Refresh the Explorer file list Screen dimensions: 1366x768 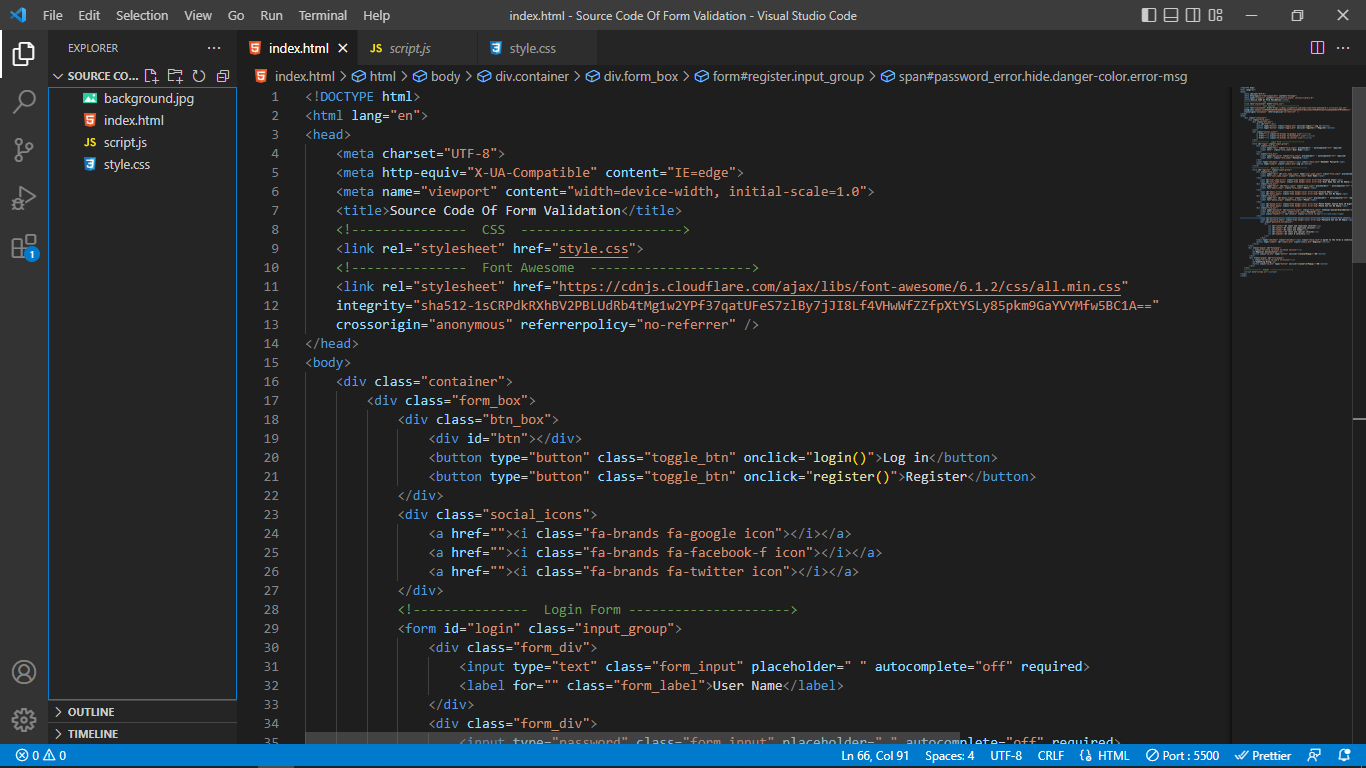pyautogui.click(x=199, y=76)
